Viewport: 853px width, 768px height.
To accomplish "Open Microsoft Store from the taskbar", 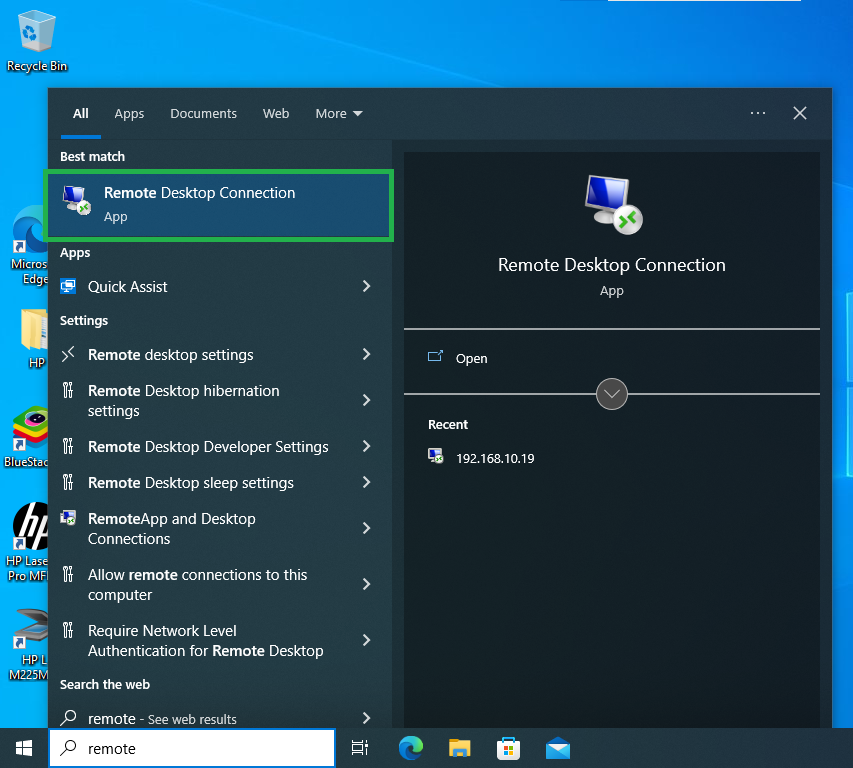I will [508, 747].
